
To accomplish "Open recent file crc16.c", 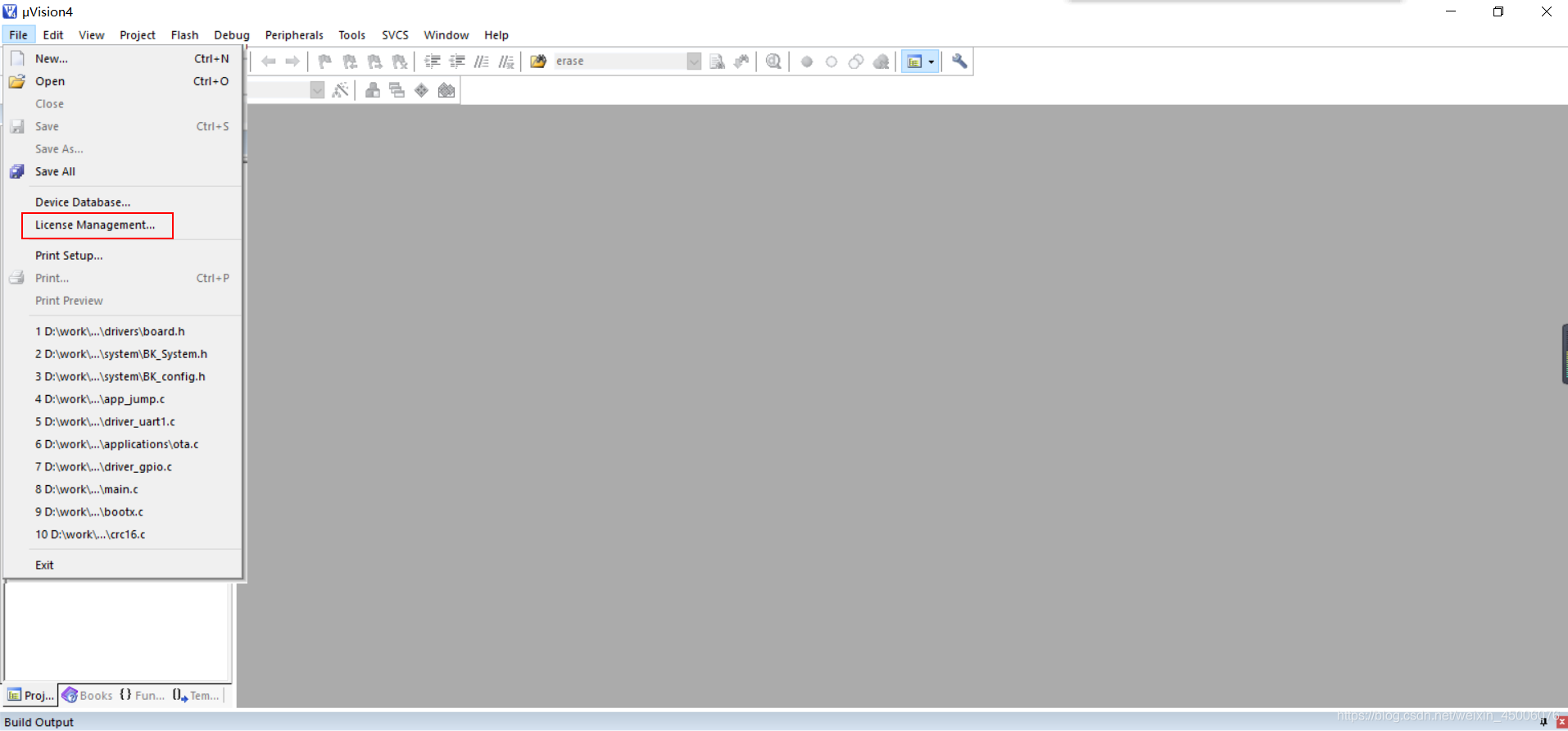I will (x=123, y=534).
